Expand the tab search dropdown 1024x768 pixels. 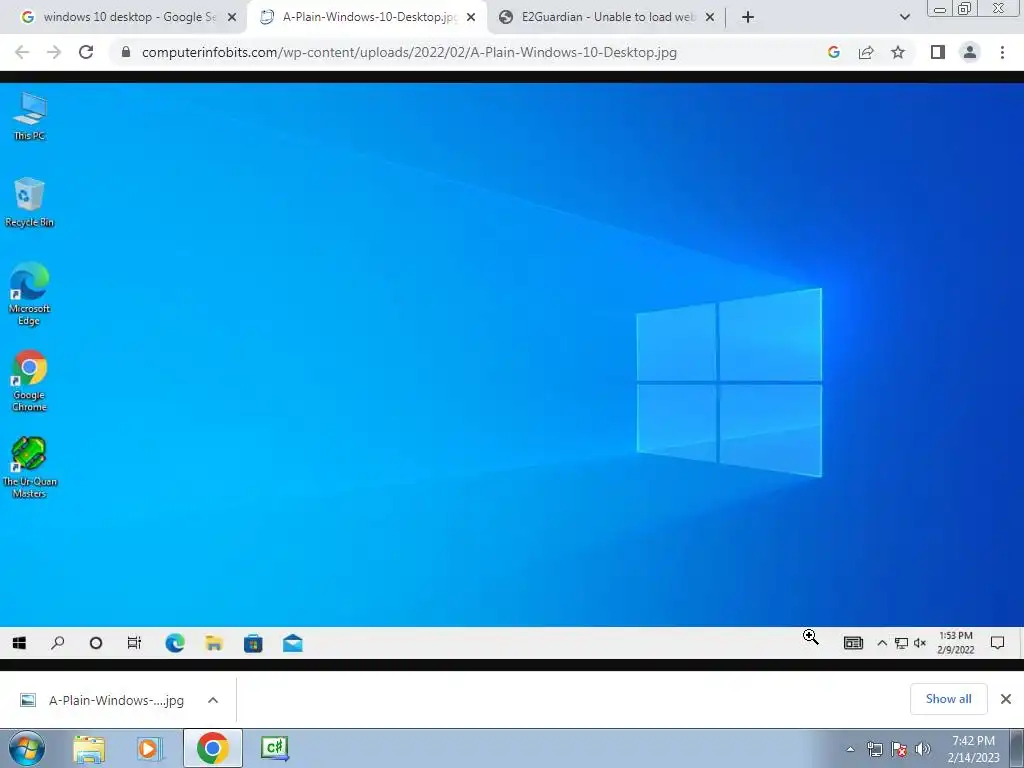pyautogui.click(x=904, y=17)
